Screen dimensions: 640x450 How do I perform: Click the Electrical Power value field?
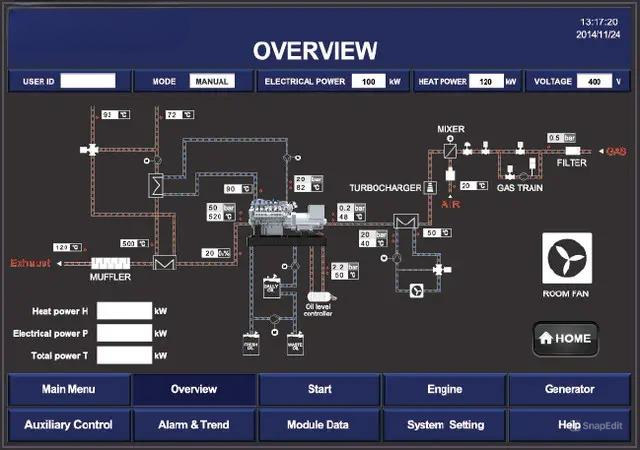pos(368,81)
